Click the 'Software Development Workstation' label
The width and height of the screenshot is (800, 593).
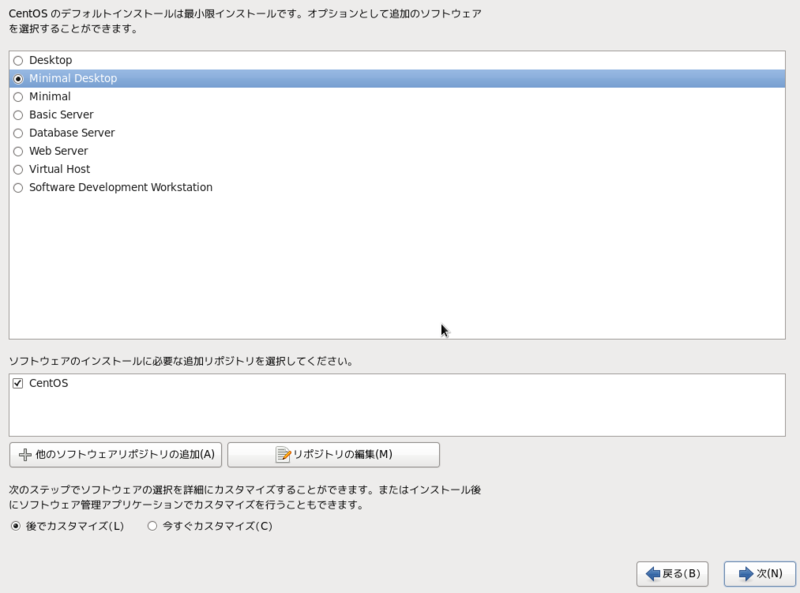point(120,187)
